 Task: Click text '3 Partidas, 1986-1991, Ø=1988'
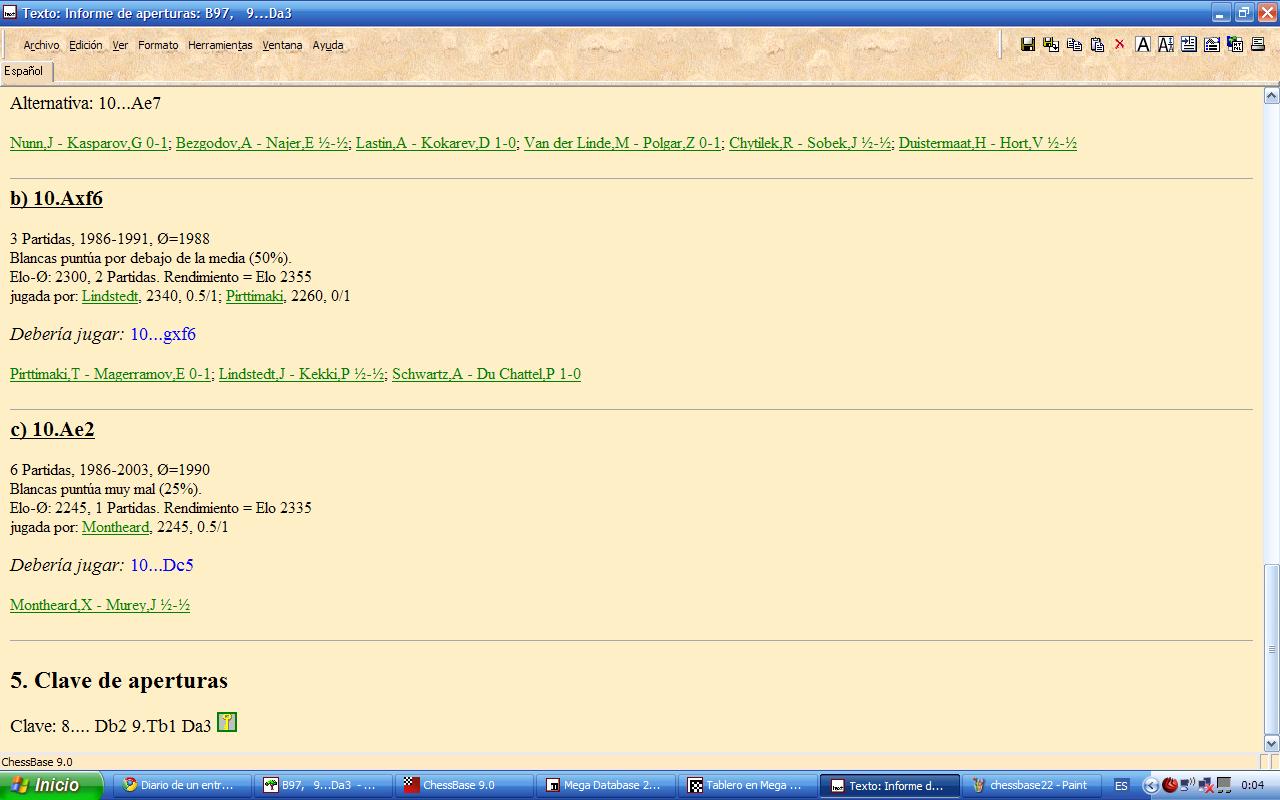110,239
